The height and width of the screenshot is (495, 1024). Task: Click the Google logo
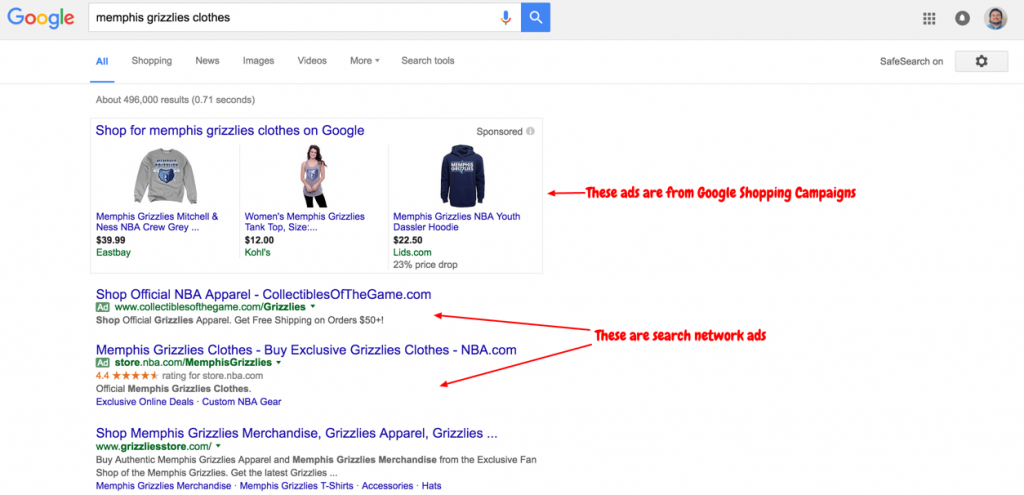pyautogui.click(x=40, y=18)
